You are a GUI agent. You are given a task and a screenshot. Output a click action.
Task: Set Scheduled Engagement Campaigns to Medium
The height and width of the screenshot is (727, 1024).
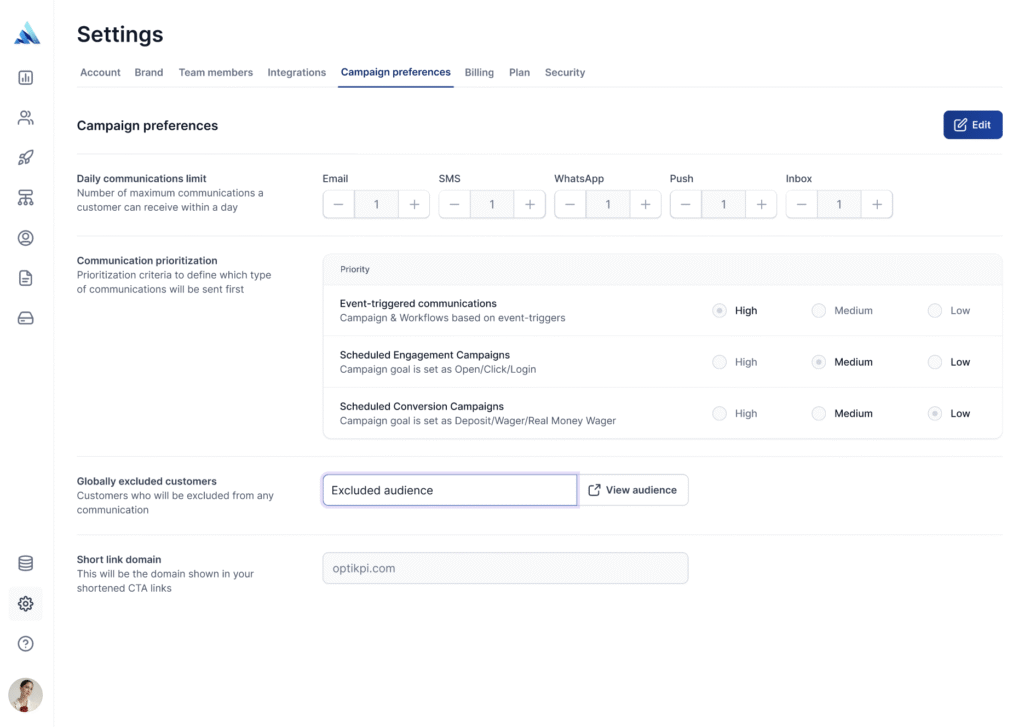point(818,362)
